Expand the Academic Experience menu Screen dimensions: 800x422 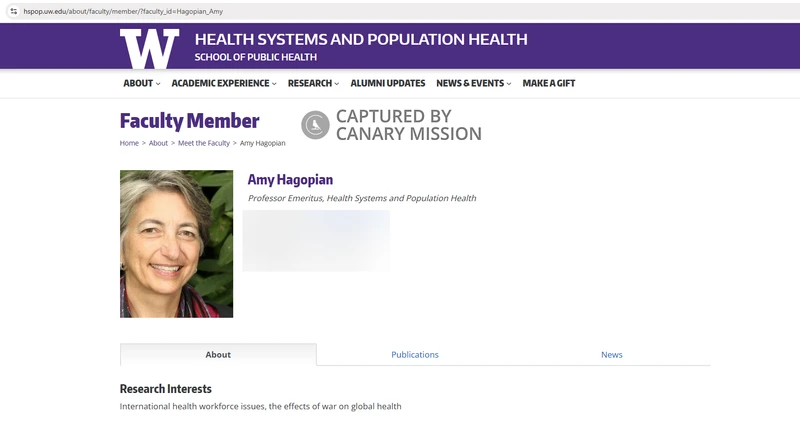point(224,83)
